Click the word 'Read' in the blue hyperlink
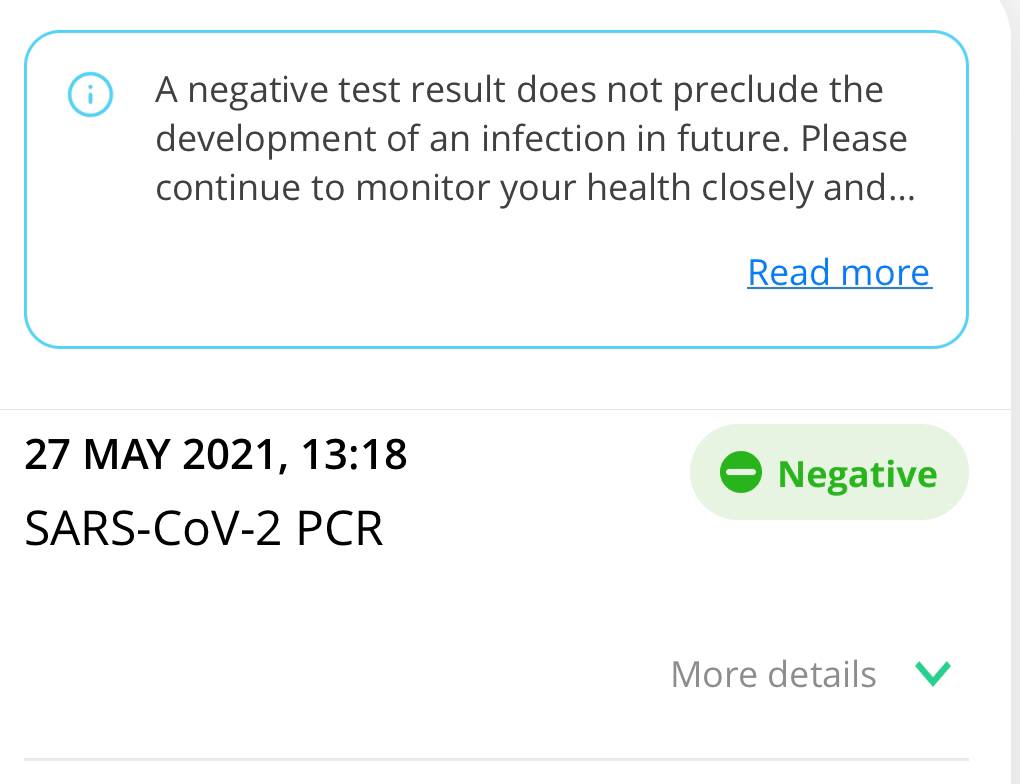 point(788,272)
